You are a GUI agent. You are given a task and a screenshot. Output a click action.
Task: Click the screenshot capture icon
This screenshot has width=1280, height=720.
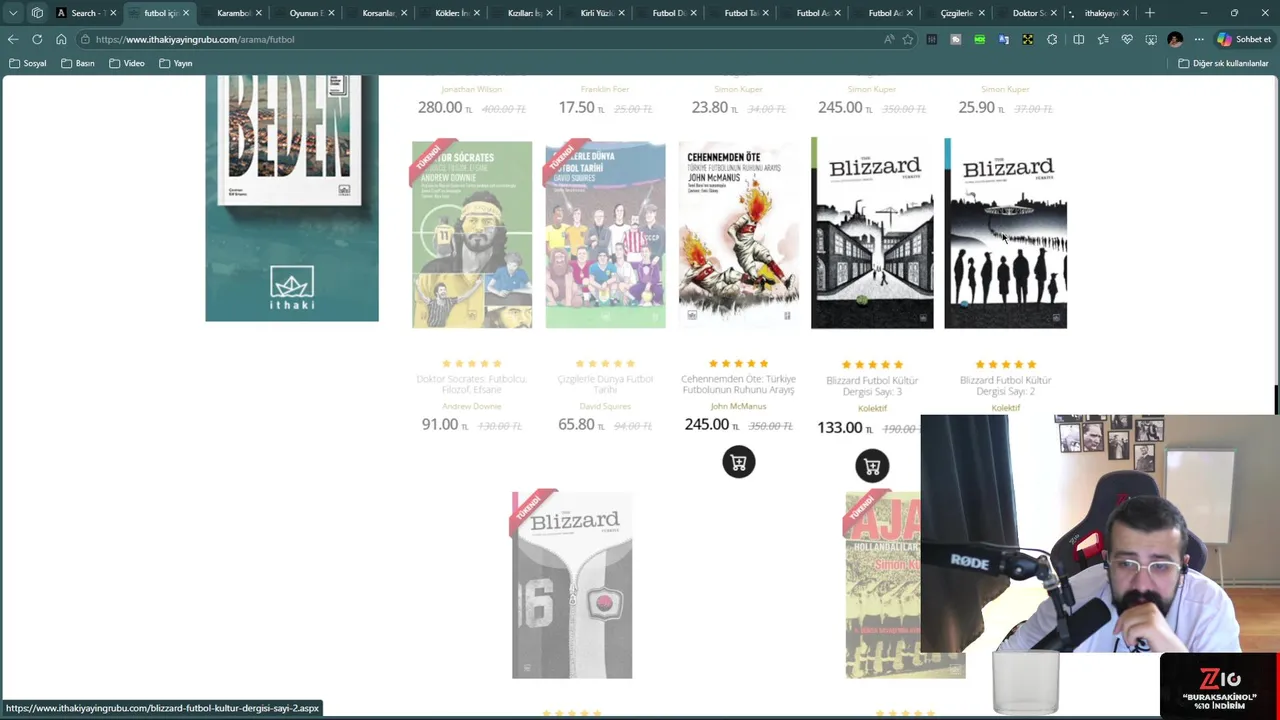[x=1151, y=39]
